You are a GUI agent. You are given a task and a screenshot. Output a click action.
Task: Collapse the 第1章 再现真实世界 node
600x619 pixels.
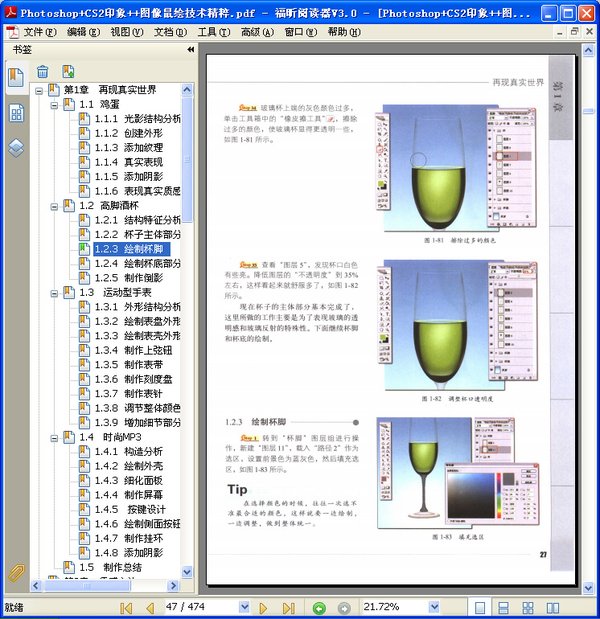[39, 91]
